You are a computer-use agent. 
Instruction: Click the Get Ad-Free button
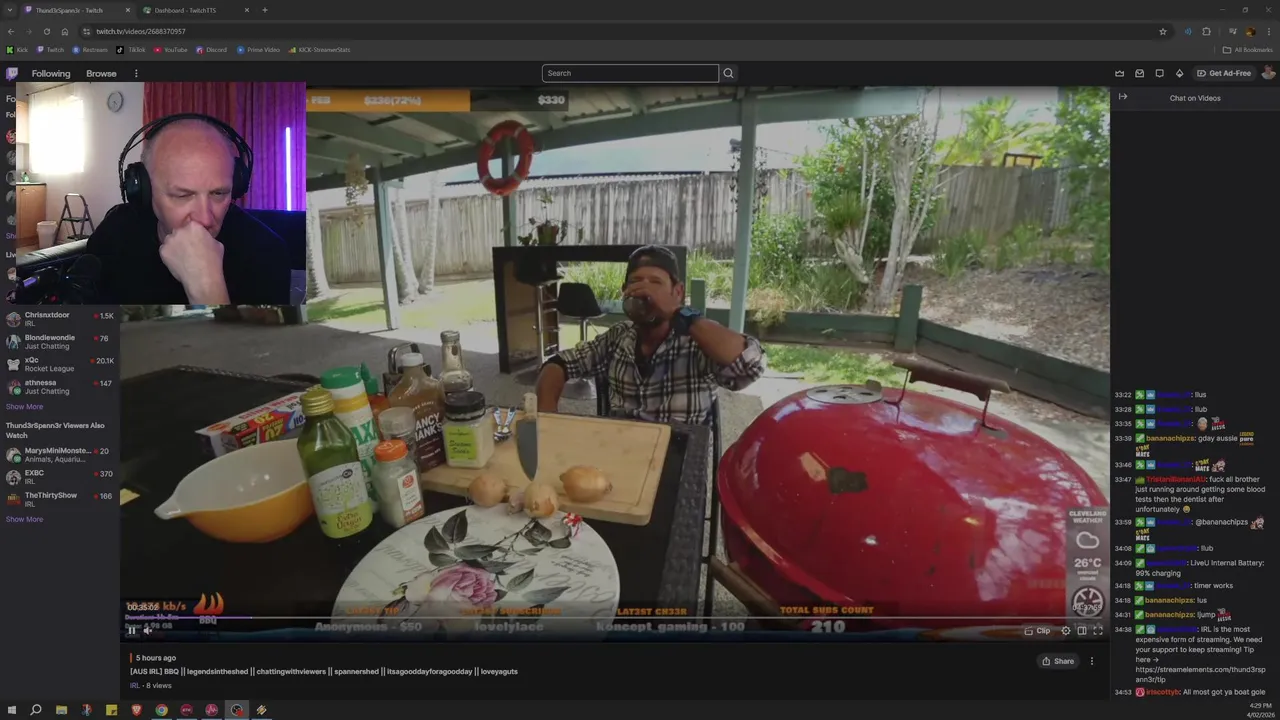point(1224,73)
